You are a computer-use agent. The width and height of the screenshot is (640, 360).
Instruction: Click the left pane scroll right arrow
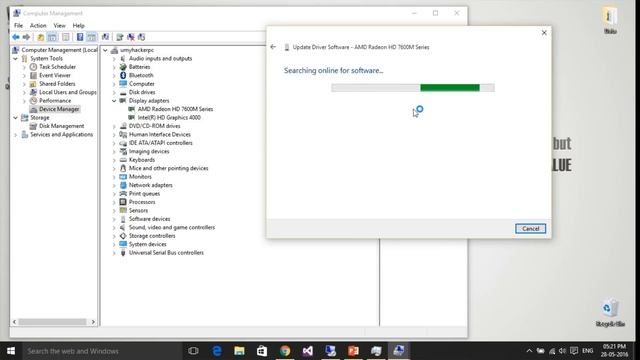click(x=93, y=322)
